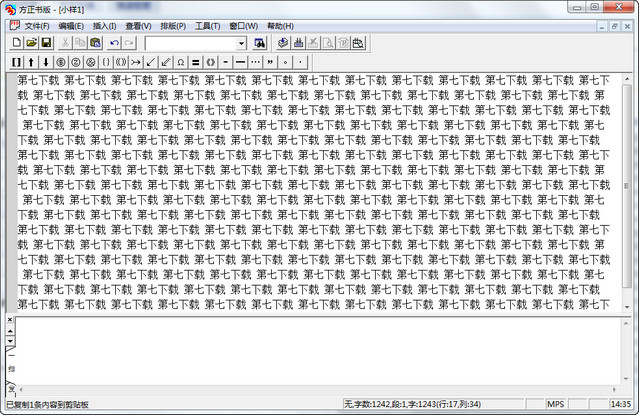
Task: Undo the last action
Action: point(114,43)
